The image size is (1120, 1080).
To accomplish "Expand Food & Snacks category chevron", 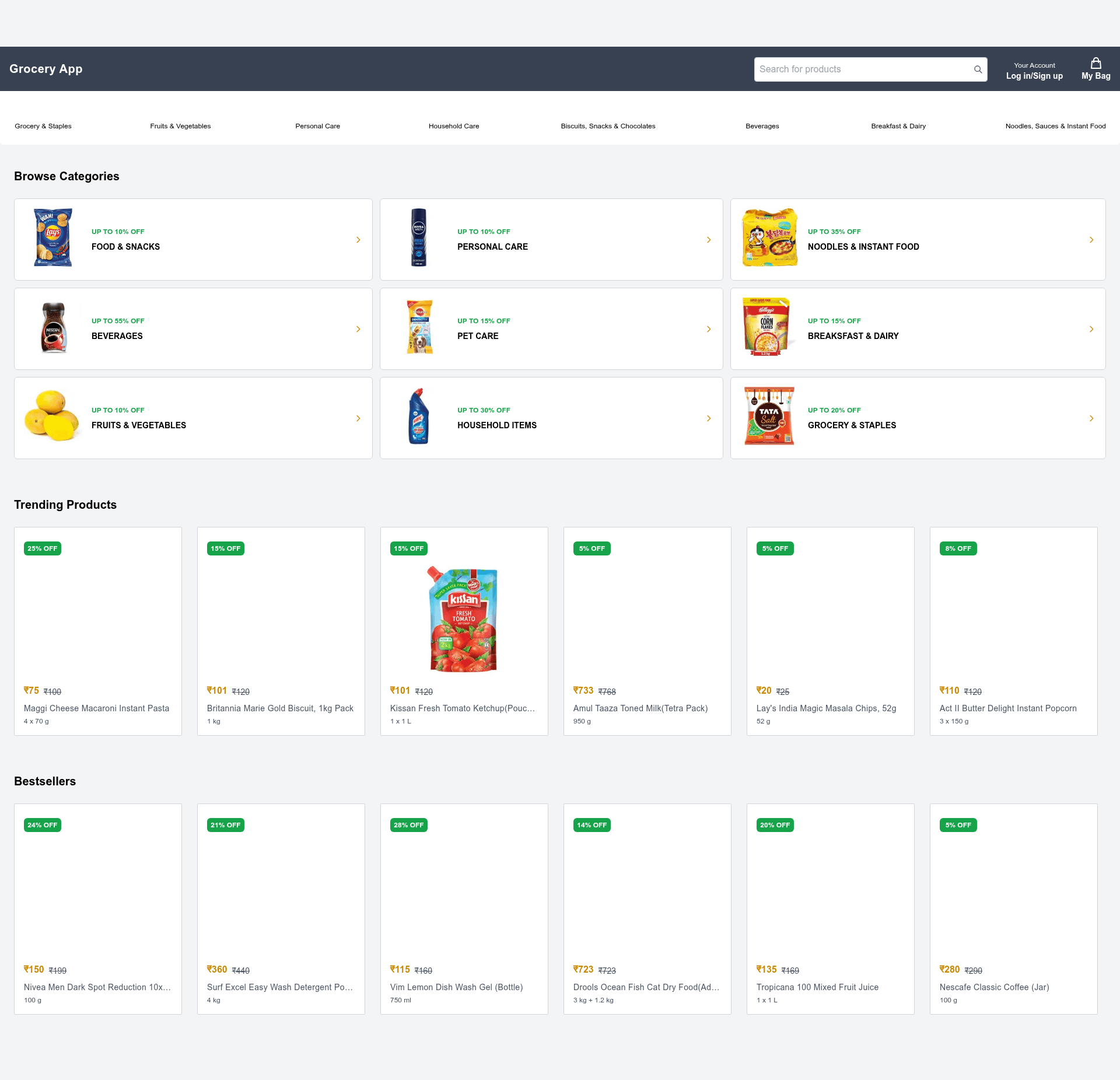I will click(x=358, y=240).
